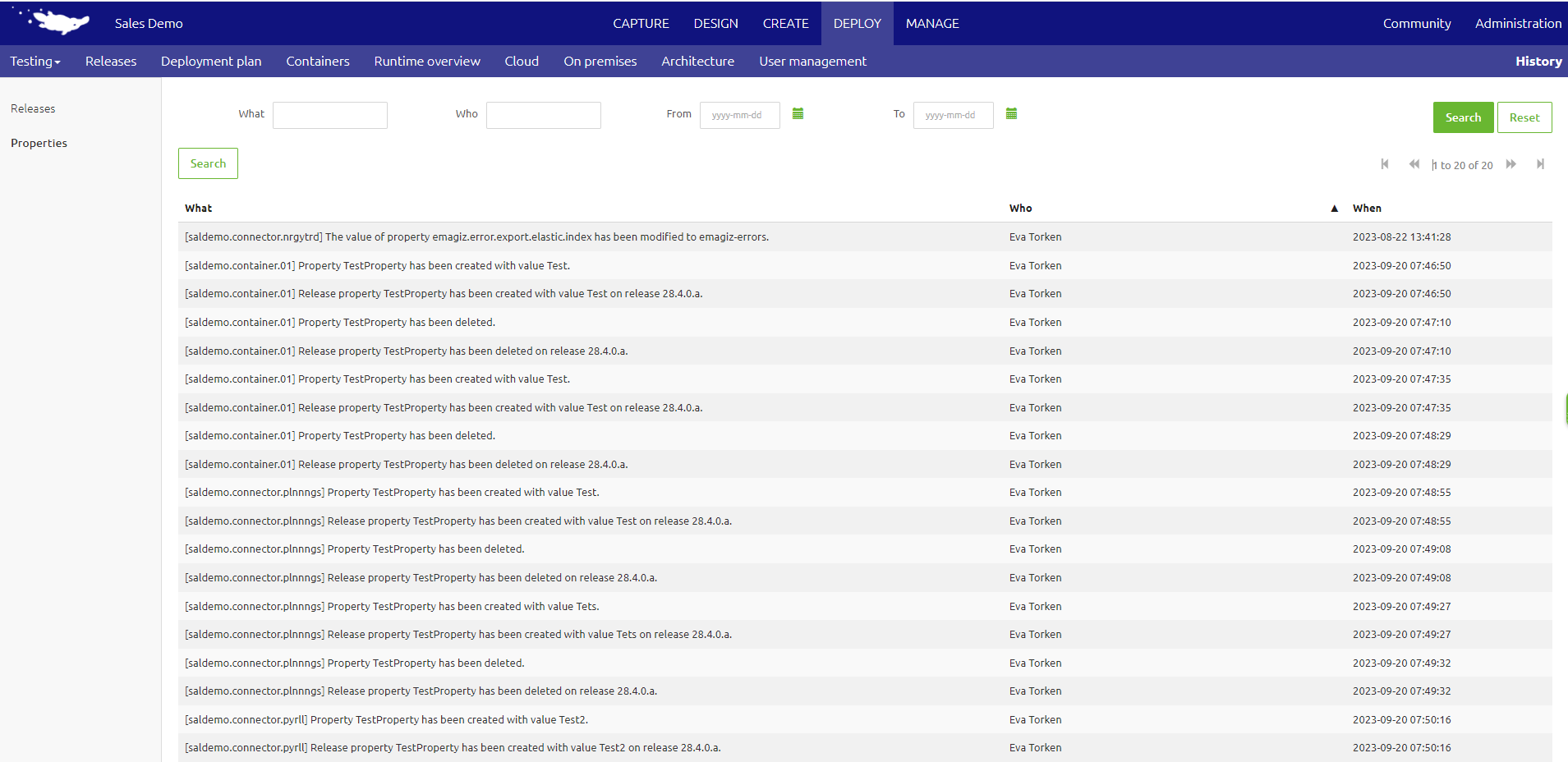Jump to the last page of results
Image resolution: width=1568 pixels, height=762 pixels.
tap(1541, 164)
